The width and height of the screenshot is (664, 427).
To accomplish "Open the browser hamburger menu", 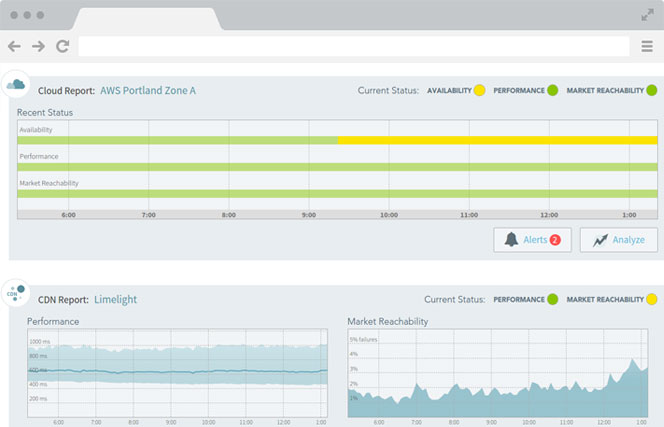I will [647, 46].
